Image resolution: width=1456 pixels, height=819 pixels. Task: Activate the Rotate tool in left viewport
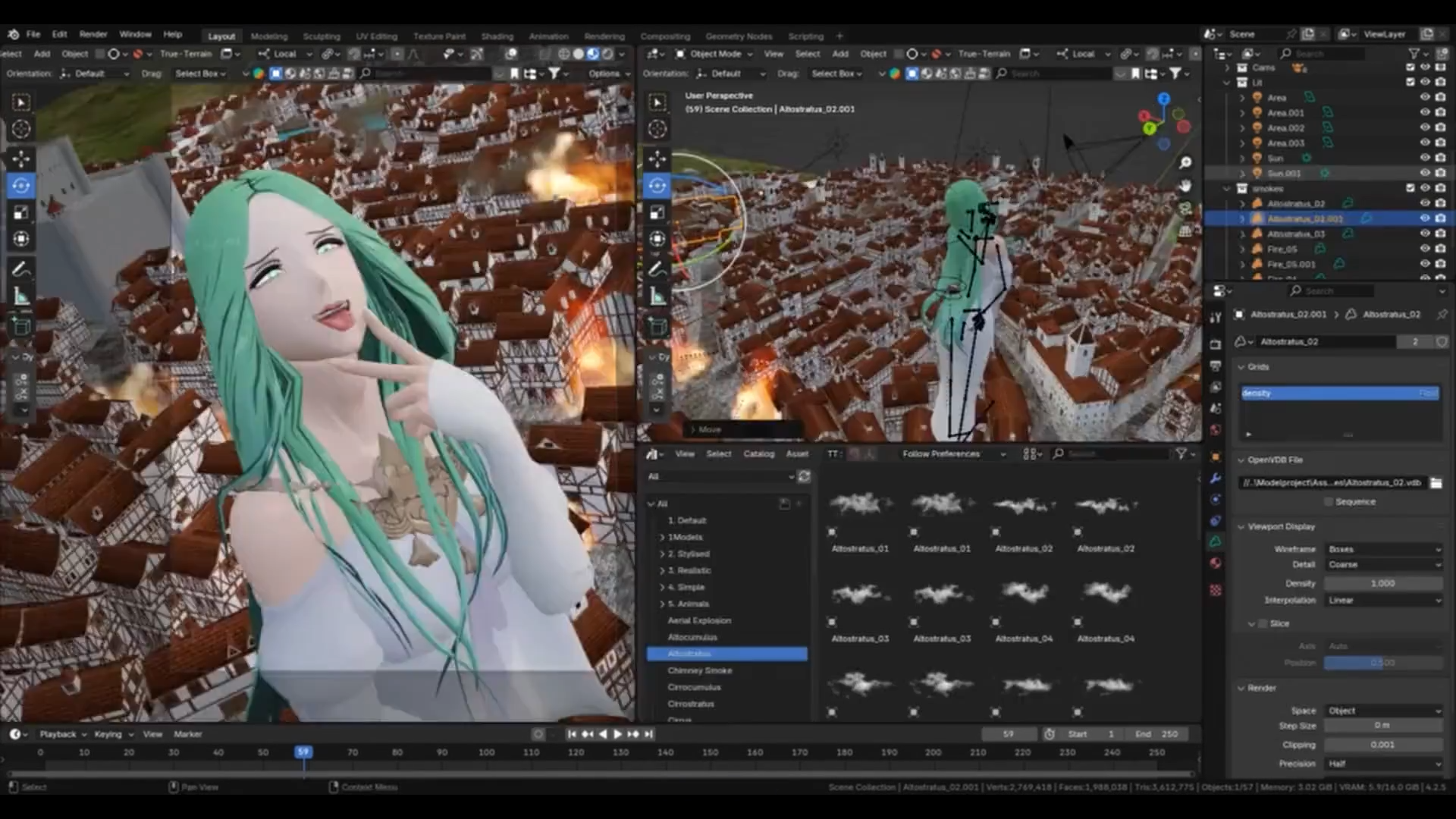[x=21, y=186]
